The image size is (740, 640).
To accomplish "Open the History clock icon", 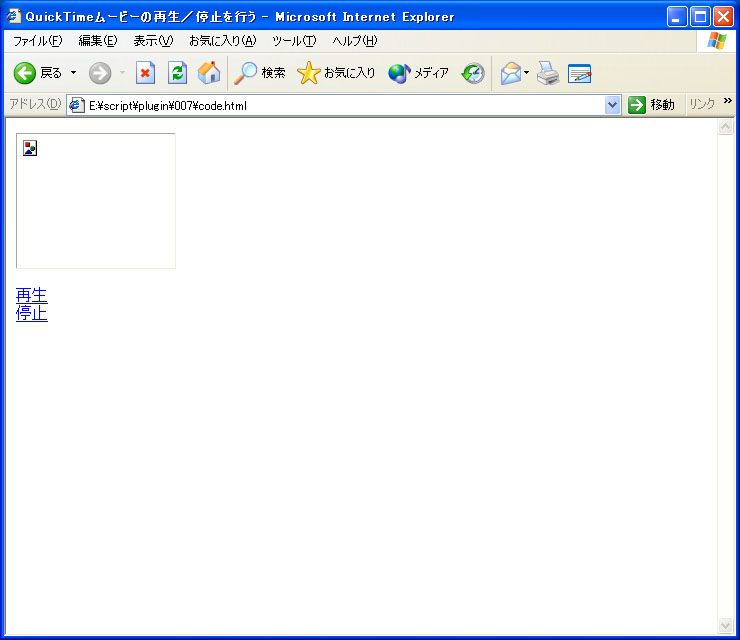I will point(473,73).
